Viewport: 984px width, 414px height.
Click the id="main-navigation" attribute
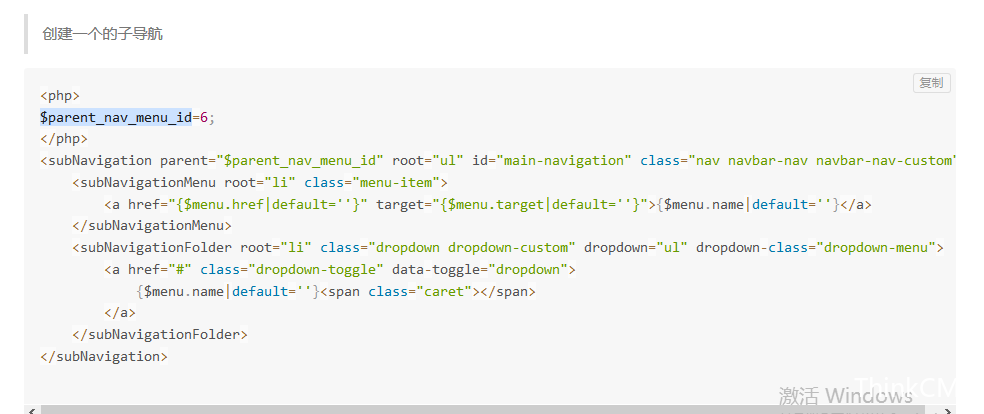tap(552, 161)
